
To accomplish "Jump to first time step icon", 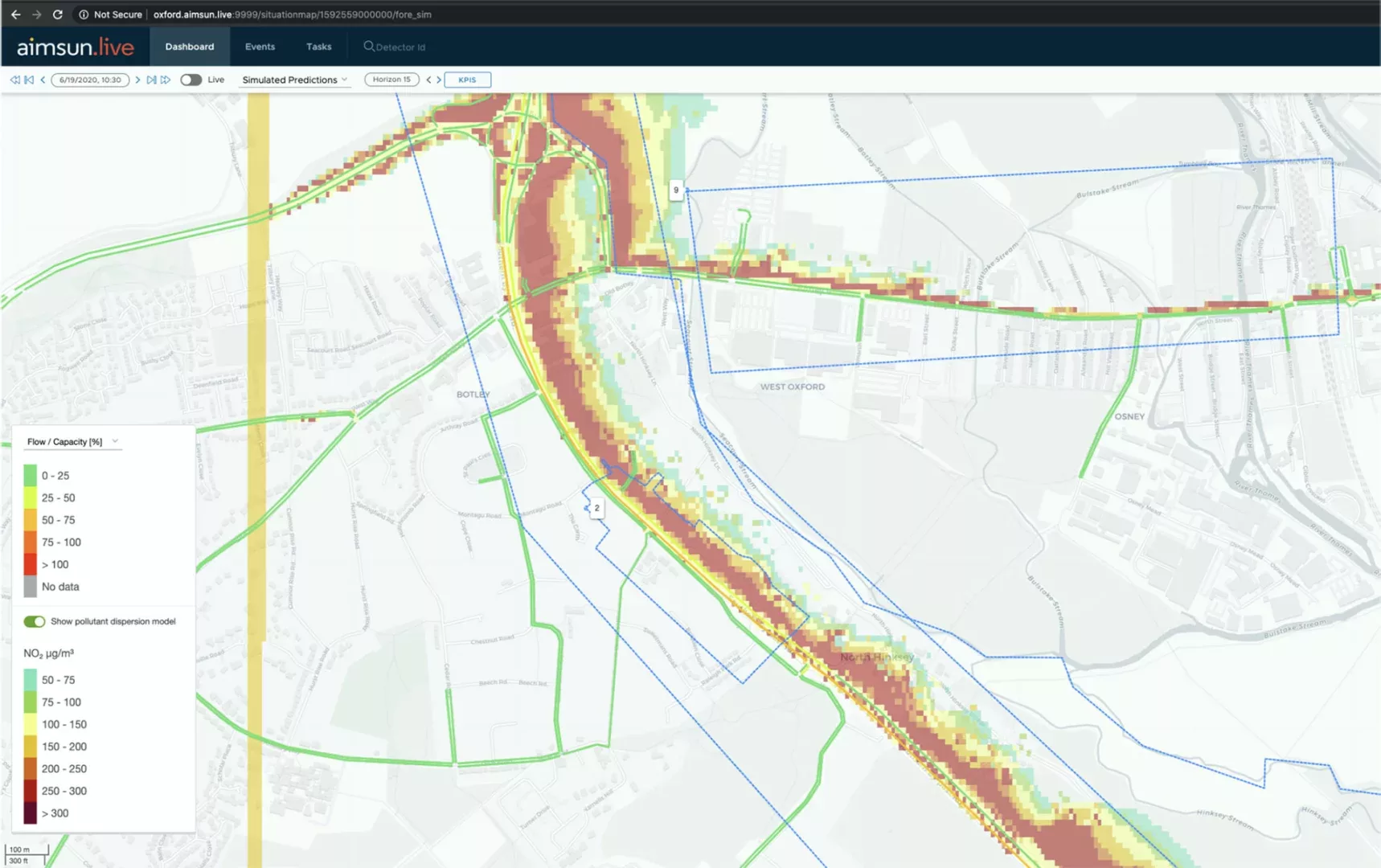I will pos(29,80).
